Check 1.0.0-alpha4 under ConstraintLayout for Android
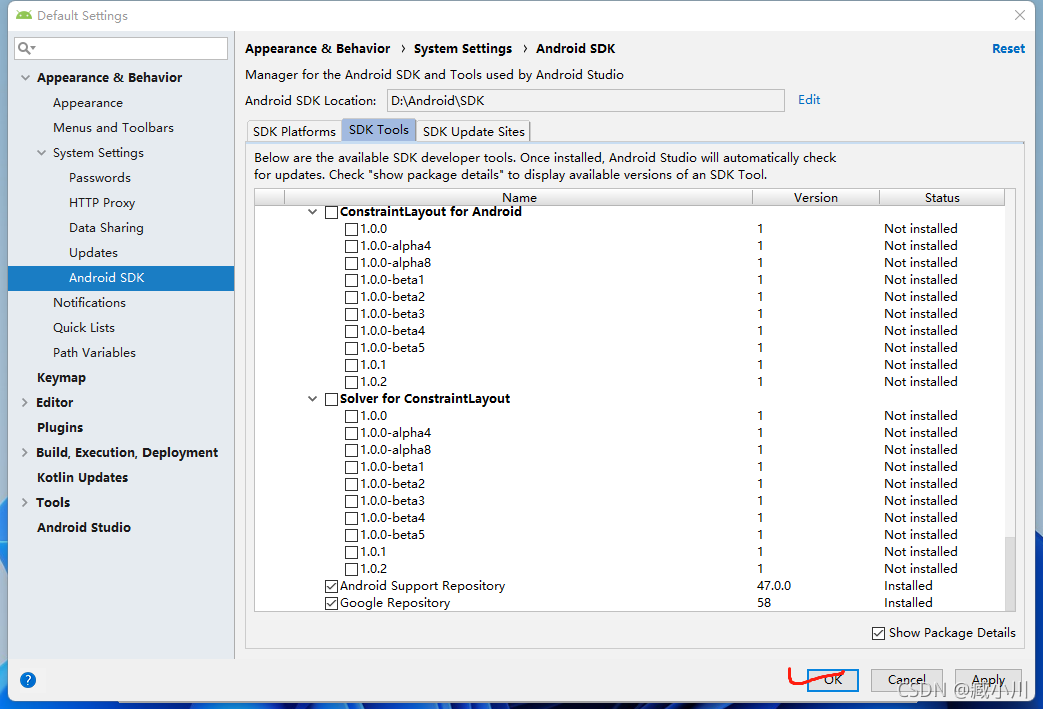 (351, 246)
